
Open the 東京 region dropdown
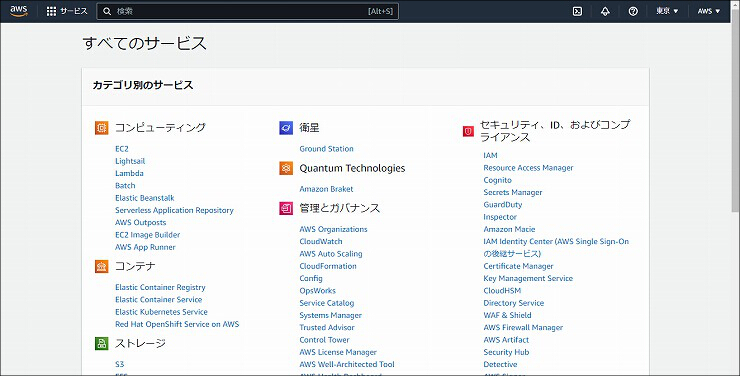click(x=667, y=11)
